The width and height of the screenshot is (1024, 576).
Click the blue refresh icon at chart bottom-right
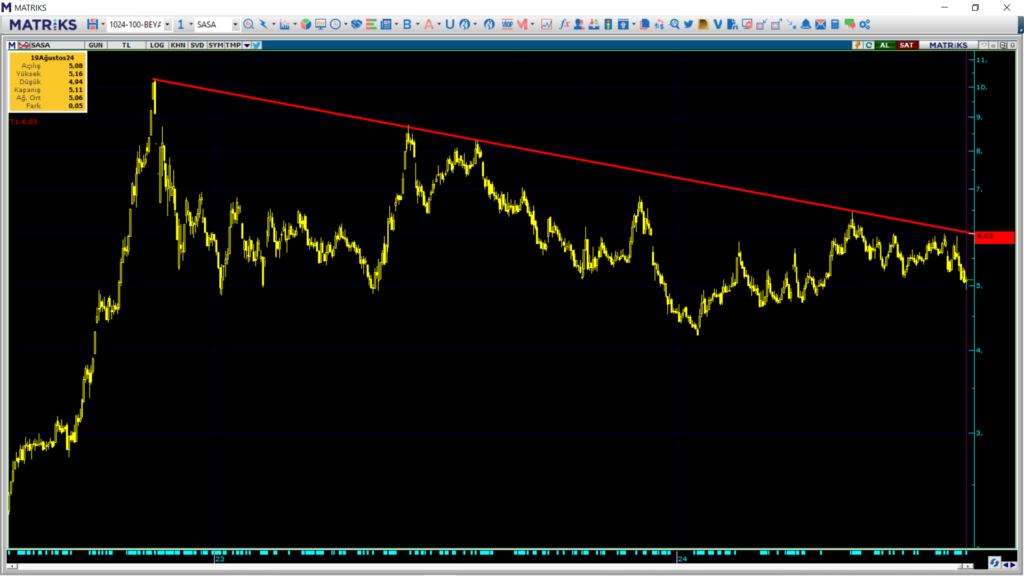tap(994, 563)
